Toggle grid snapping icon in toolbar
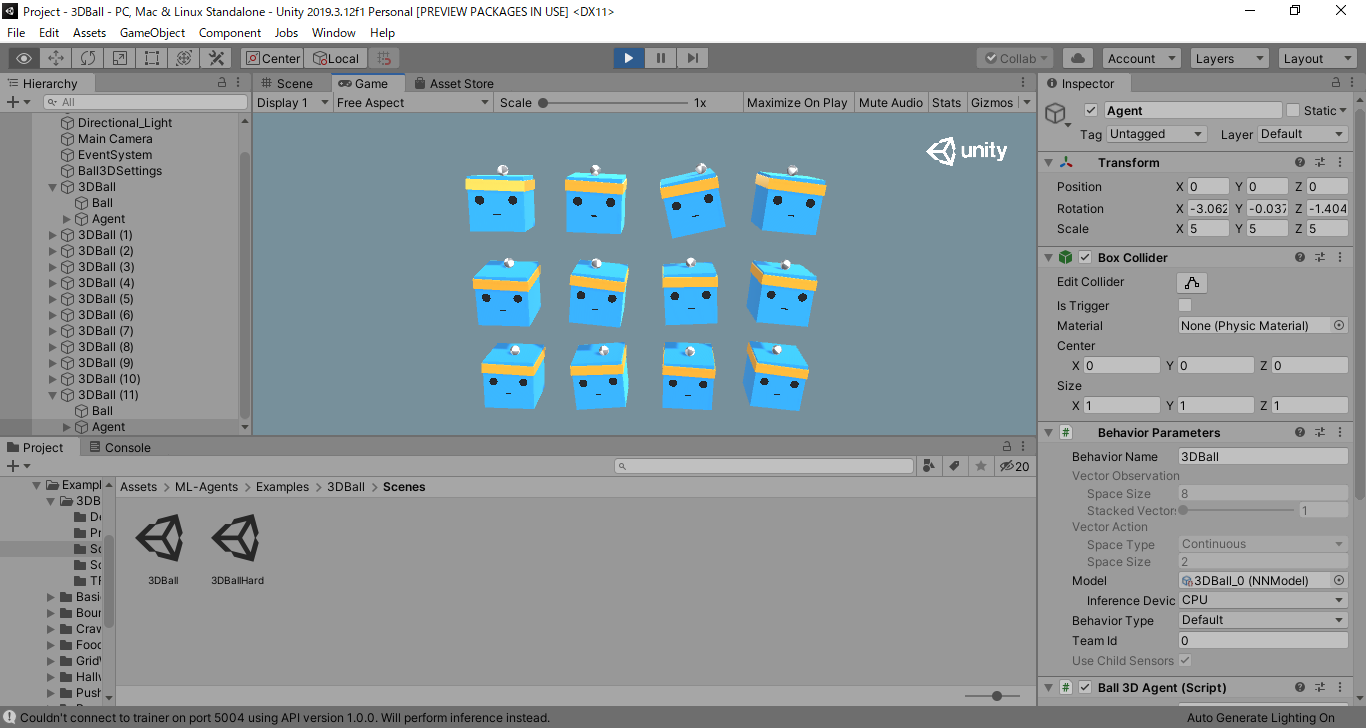The image size is (1366, 728). pyautogui.click(x=384, y=58)
